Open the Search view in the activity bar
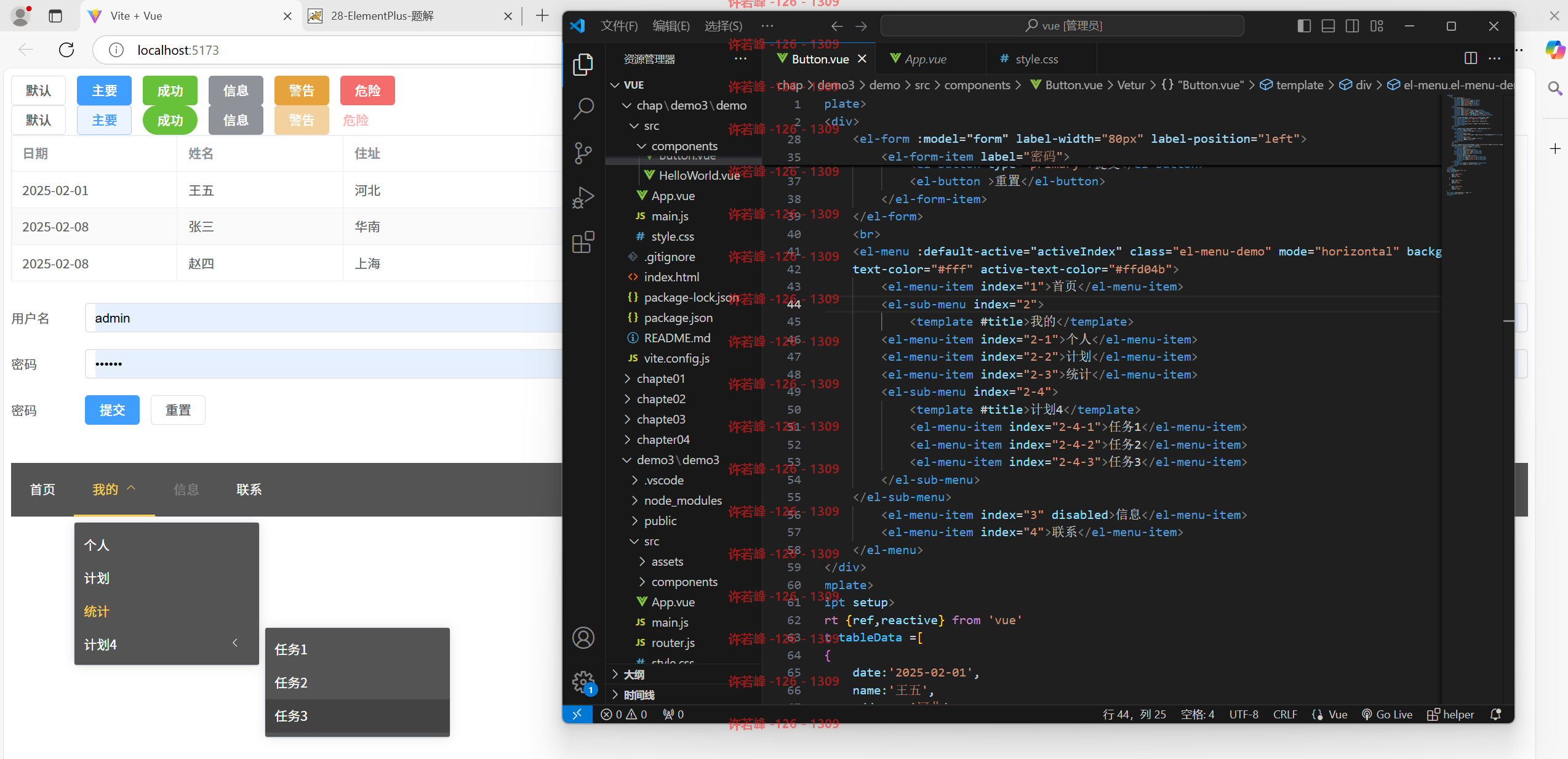Image resolution: width=1568 pixels, height=759 pixels. coord(583,109)
